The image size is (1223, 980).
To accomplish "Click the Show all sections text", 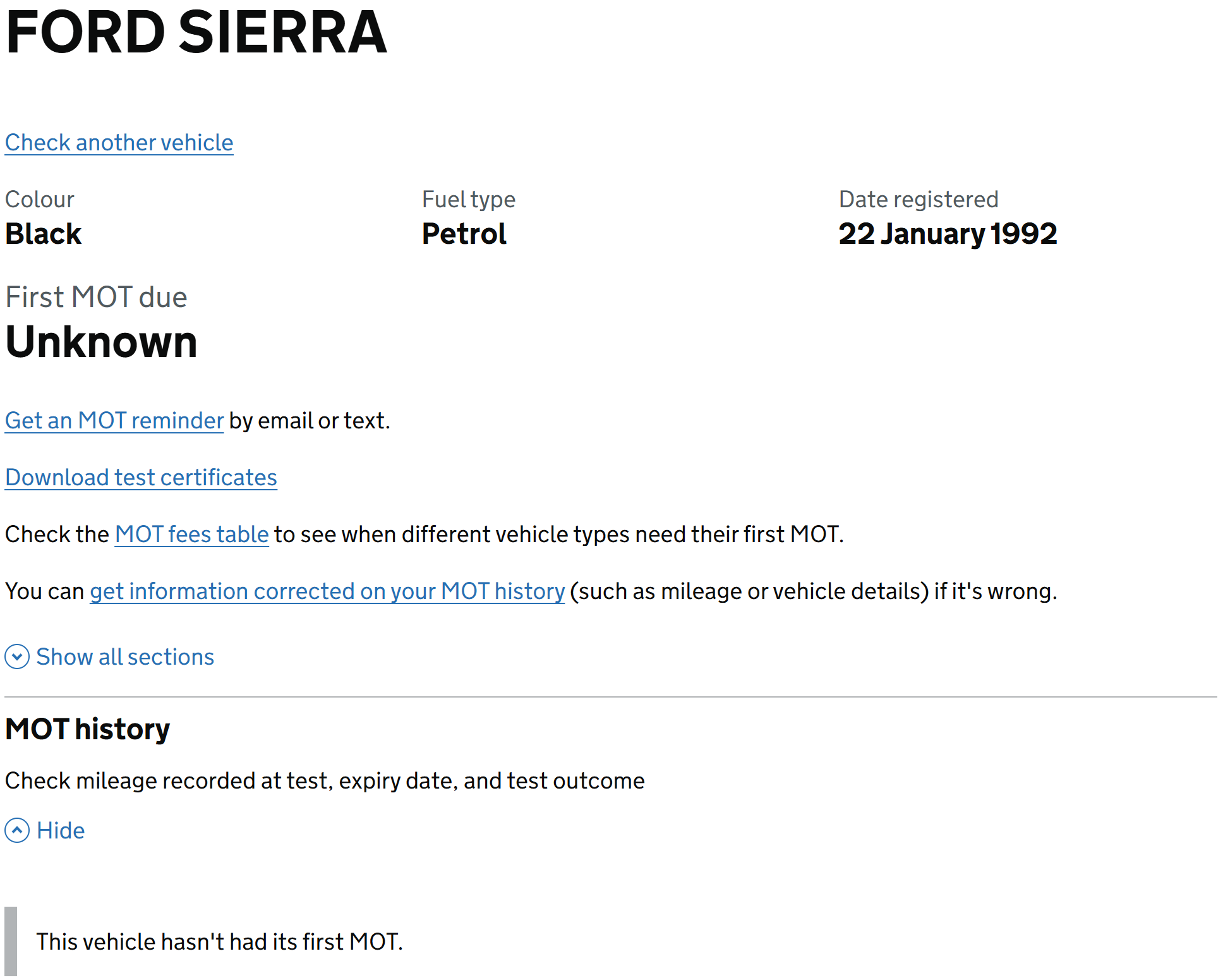I will tap(125, 657).
